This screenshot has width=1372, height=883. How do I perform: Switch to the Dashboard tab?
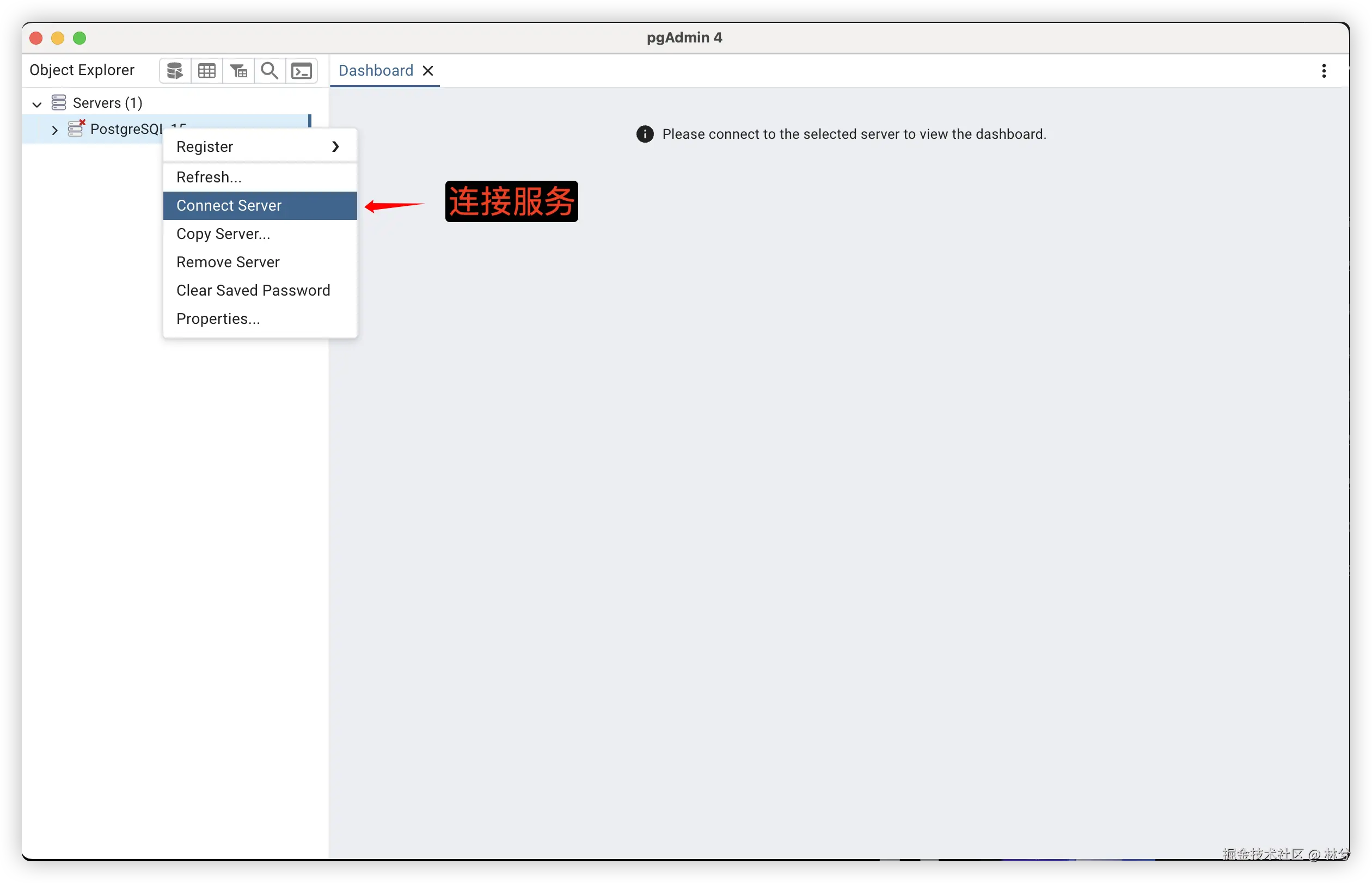(376, 71)
